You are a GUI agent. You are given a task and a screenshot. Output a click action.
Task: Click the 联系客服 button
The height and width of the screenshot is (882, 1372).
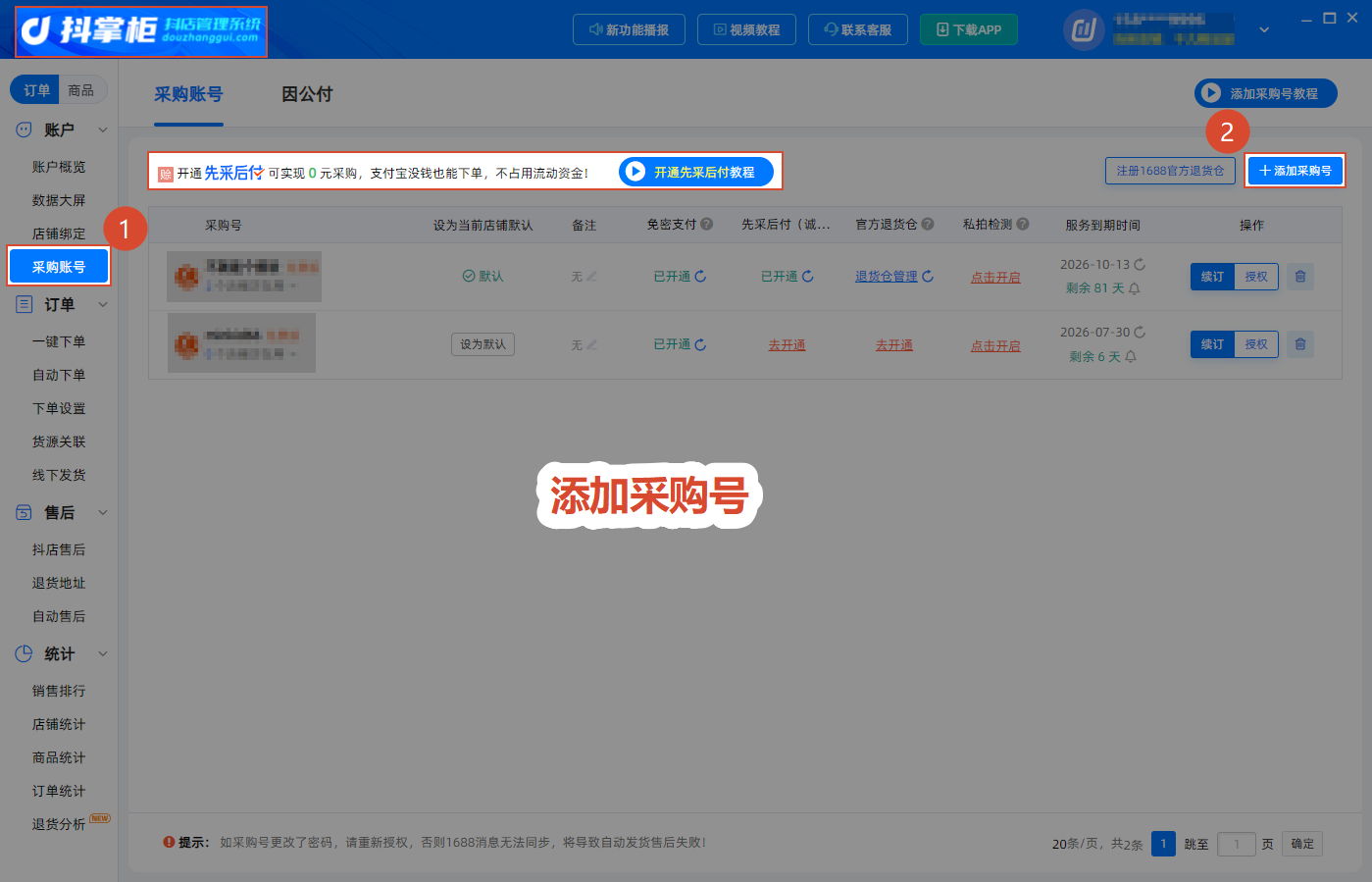coord(858,29)
